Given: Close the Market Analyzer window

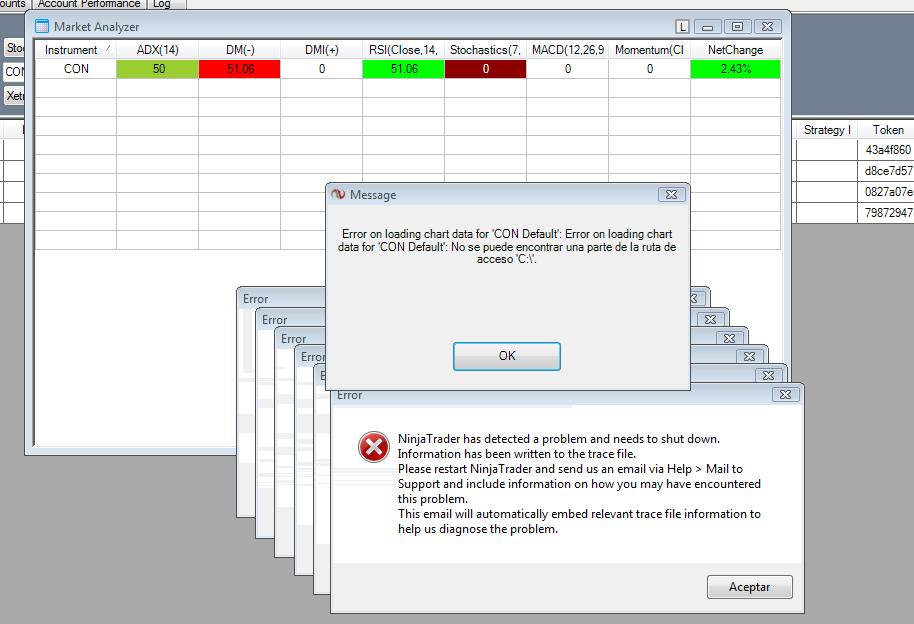Looking at the screenshot, I should pyautogui.click(x=768, y=27).
